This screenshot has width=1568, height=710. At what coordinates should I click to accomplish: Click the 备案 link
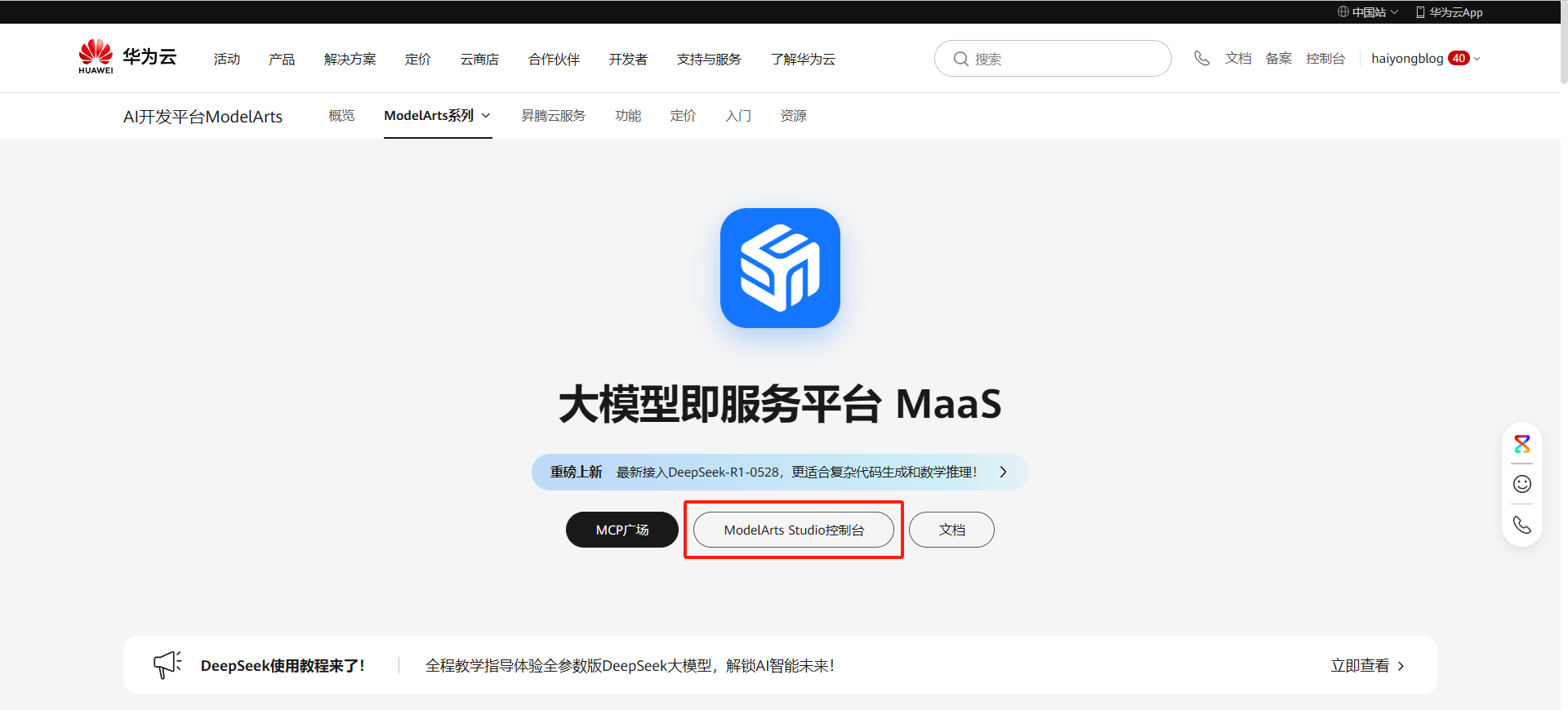point(1279,58)
